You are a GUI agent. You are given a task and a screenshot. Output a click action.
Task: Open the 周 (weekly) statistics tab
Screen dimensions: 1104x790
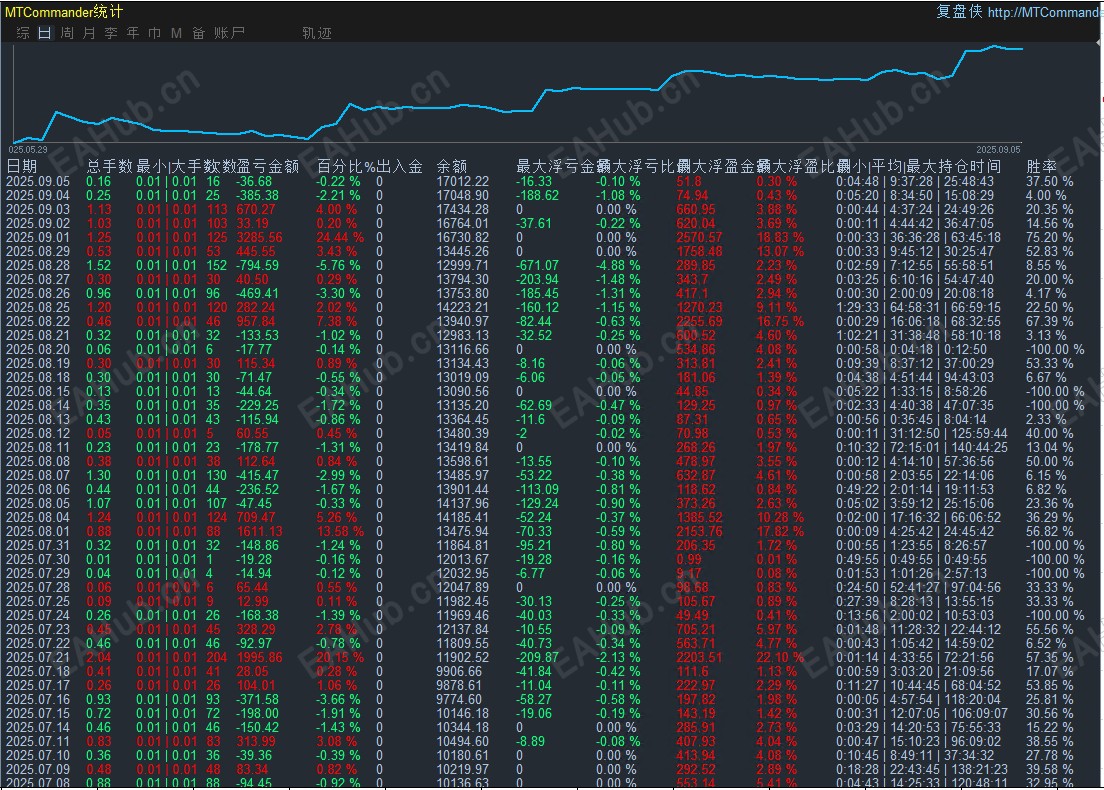66,33
